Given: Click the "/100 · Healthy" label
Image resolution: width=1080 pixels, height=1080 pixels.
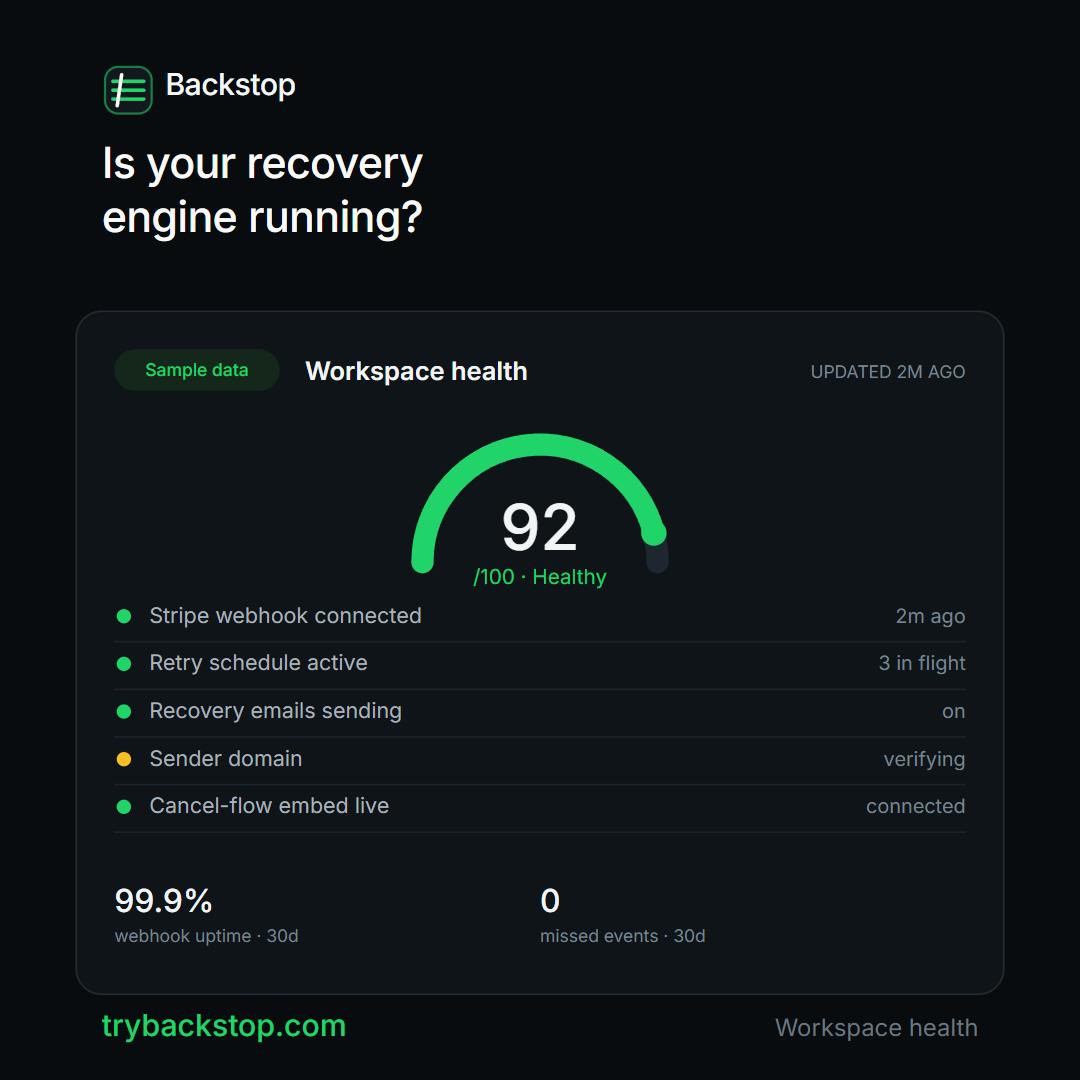Looking at the screenshot, I should (x=540, y=577).
